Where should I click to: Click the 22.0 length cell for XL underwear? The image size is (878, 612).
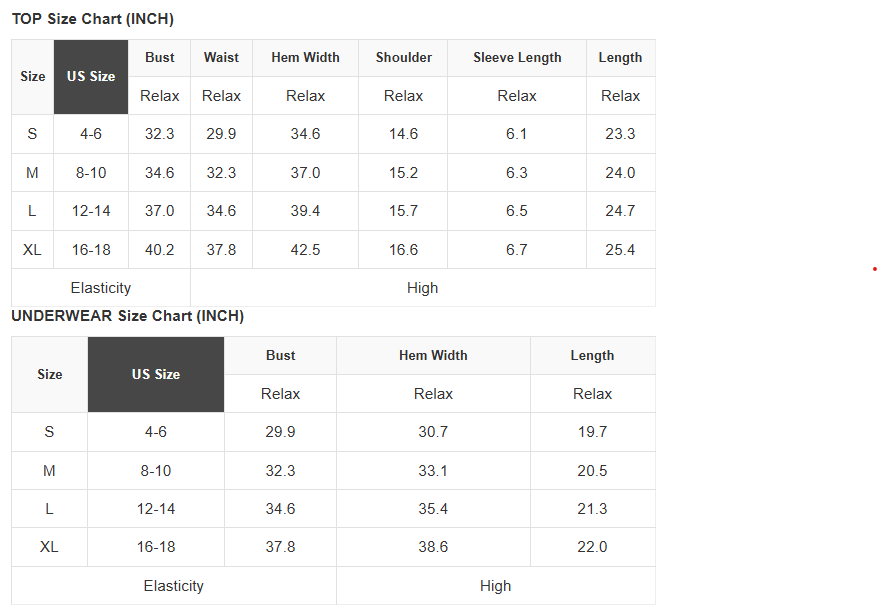(x=592, y=547)
